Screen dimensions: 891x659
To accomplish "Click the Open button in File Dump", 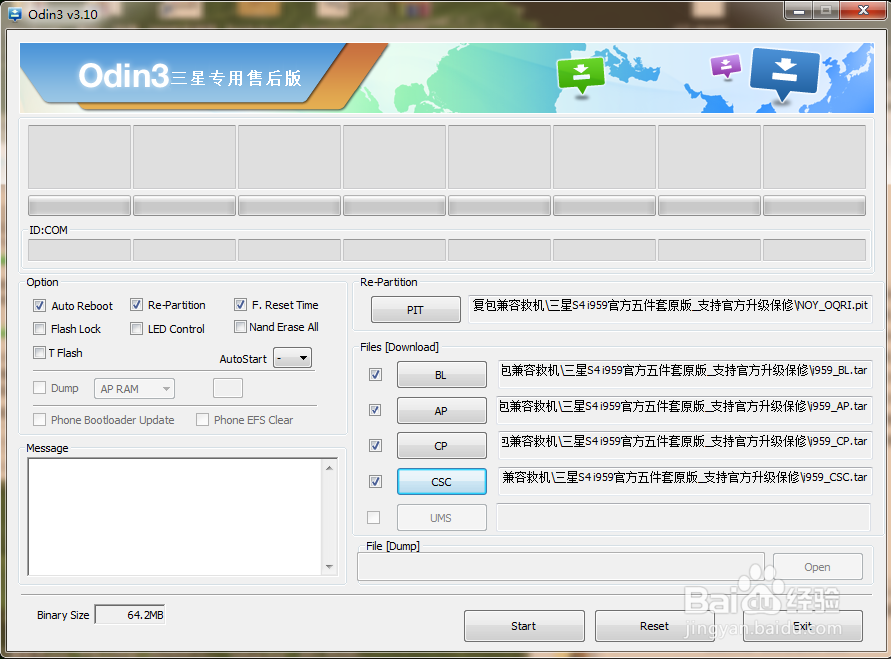I will (817, 567).
